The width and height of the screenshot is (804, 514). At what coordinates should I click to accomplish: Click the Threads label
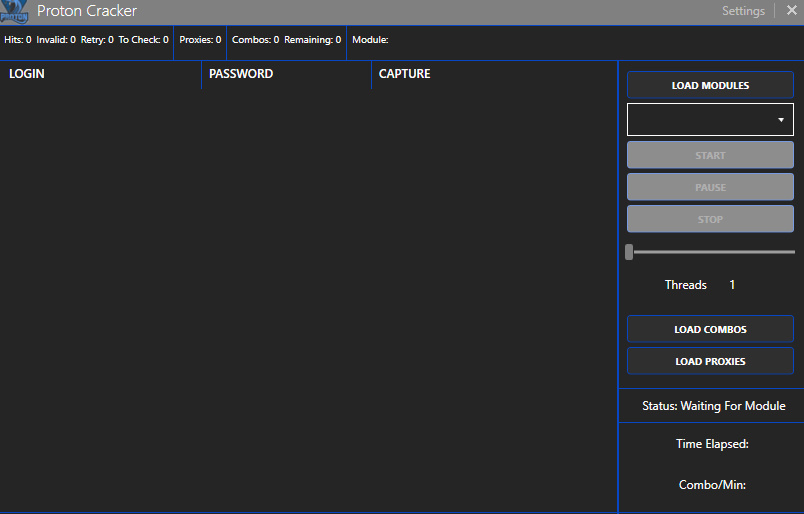686,285
